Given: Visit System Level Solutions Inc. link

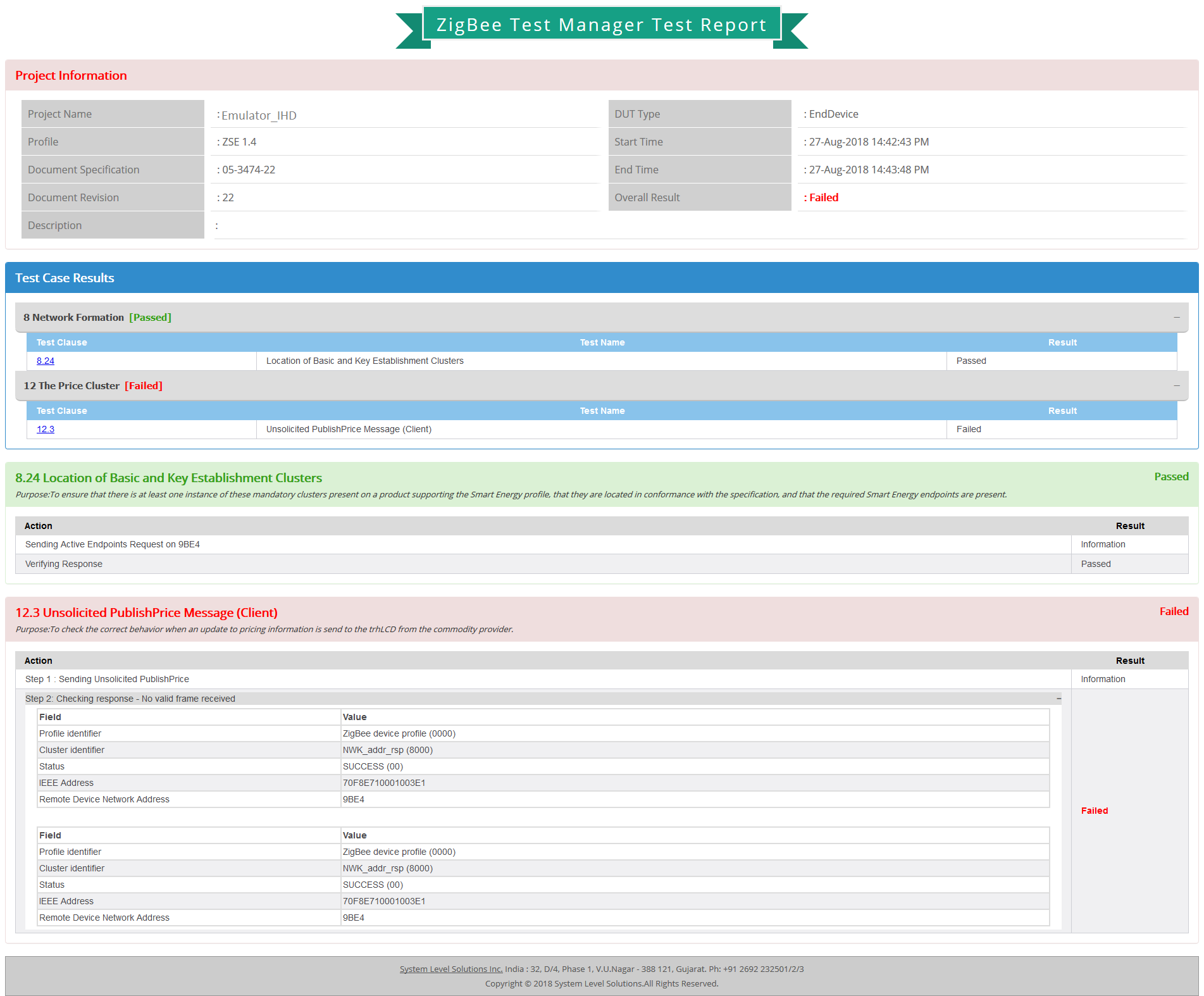Looking at the screenshot, I should coord(451,969).
